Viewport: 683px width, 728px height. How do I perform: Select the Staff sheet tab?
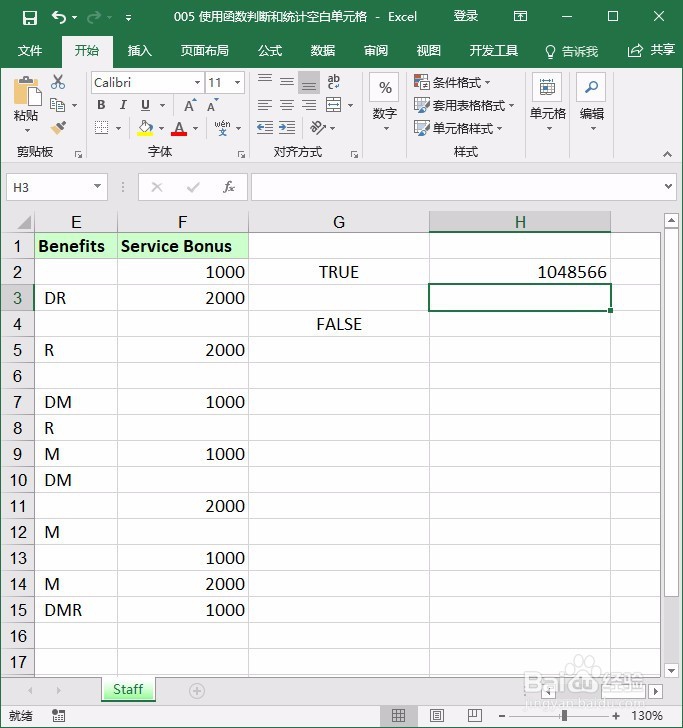tap(128, 689)
